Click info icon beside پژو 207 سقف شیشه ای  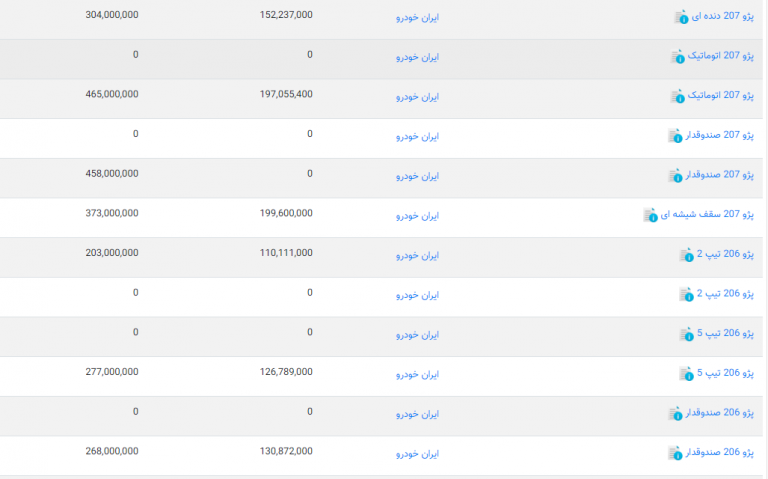pyautogui.click(x=650, y=216)
